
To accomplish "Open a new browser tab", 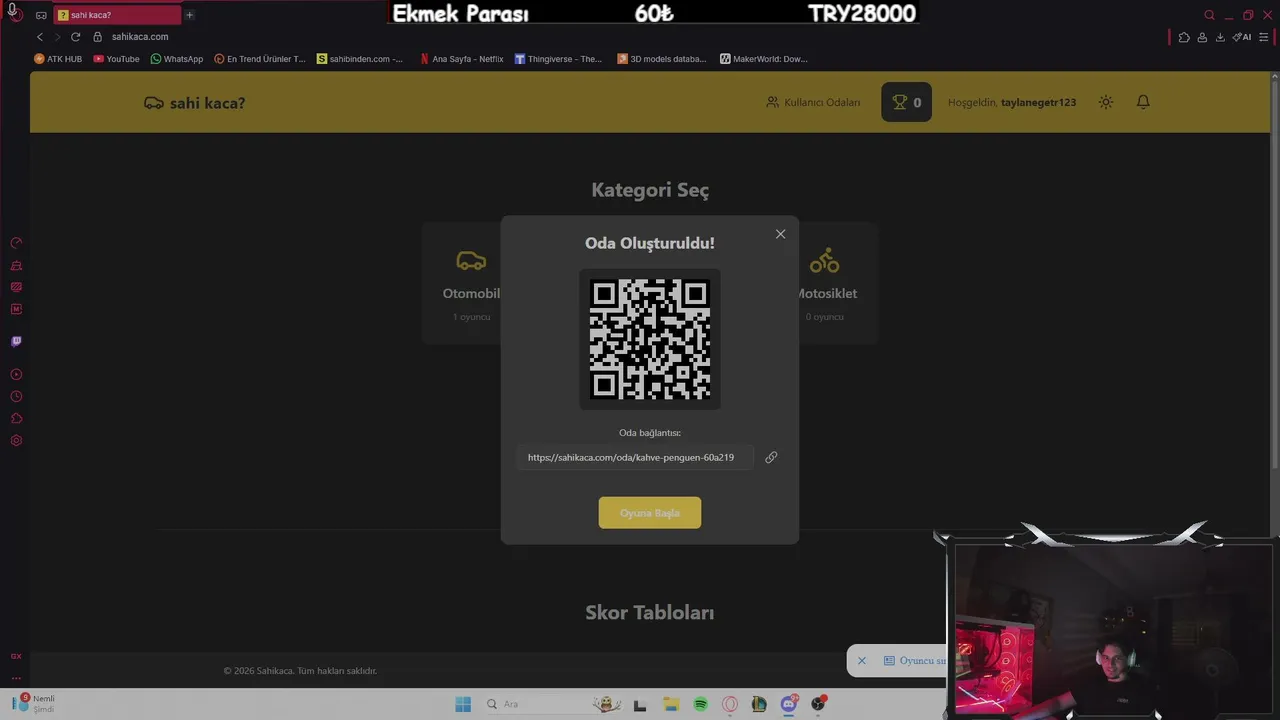I will pyautogui.click(x=189, y=15).
